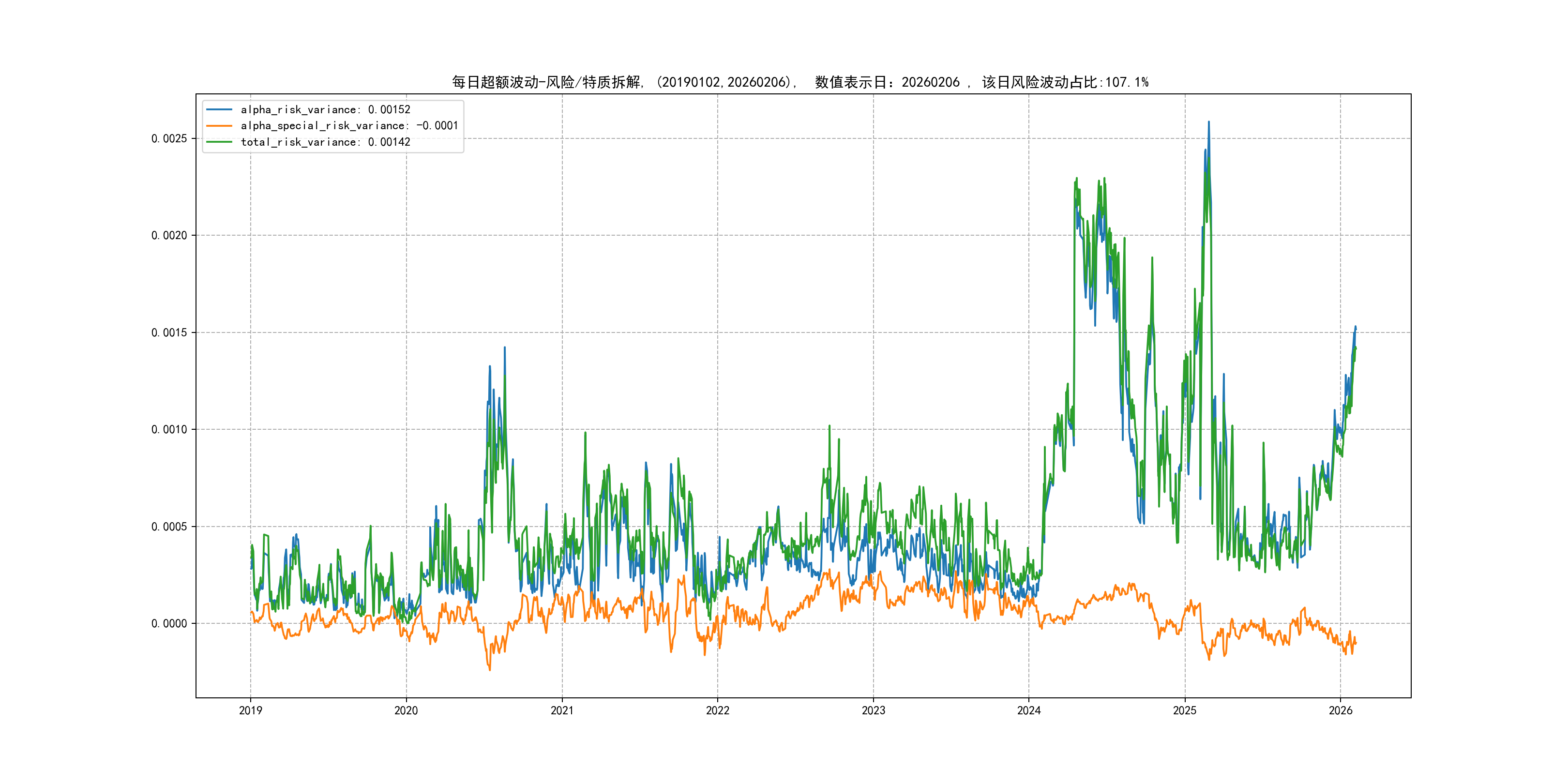Click the 2025 x-axis tick label
This screenshot has width=1568, height=784.
pos(1185,710)
